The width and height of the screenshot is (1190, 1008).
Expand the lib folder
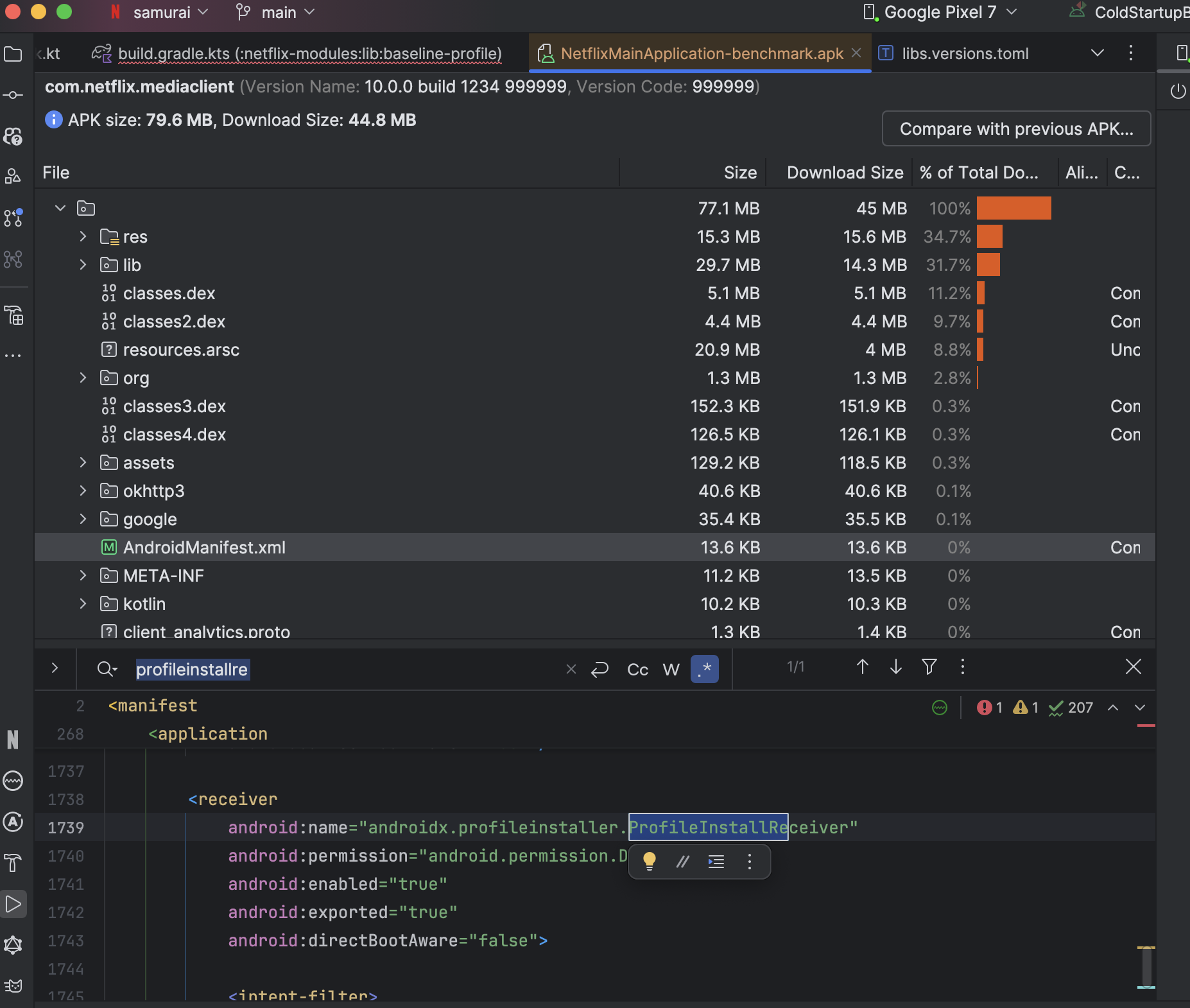[x=83, y=265]
